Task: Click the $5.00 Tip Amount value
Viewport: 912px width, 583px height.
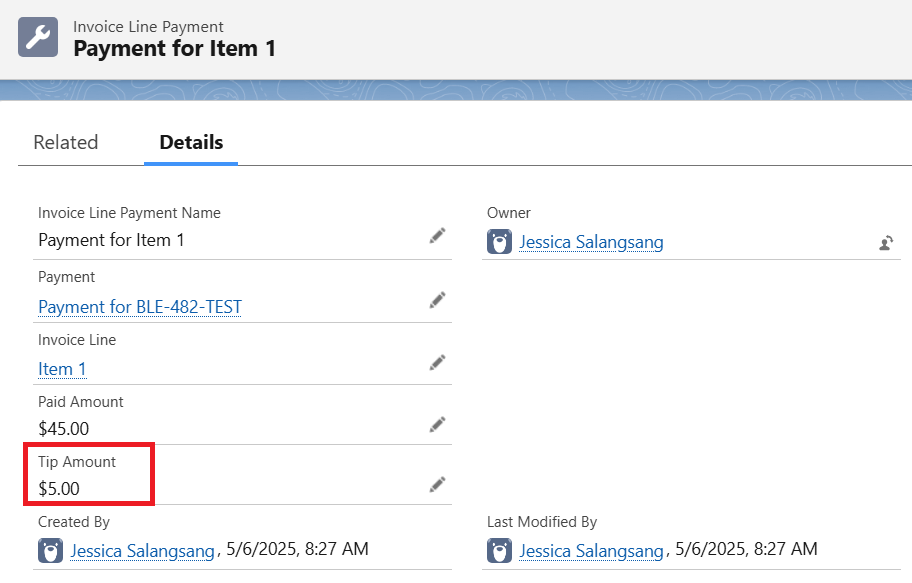Action: coord(59,489)
